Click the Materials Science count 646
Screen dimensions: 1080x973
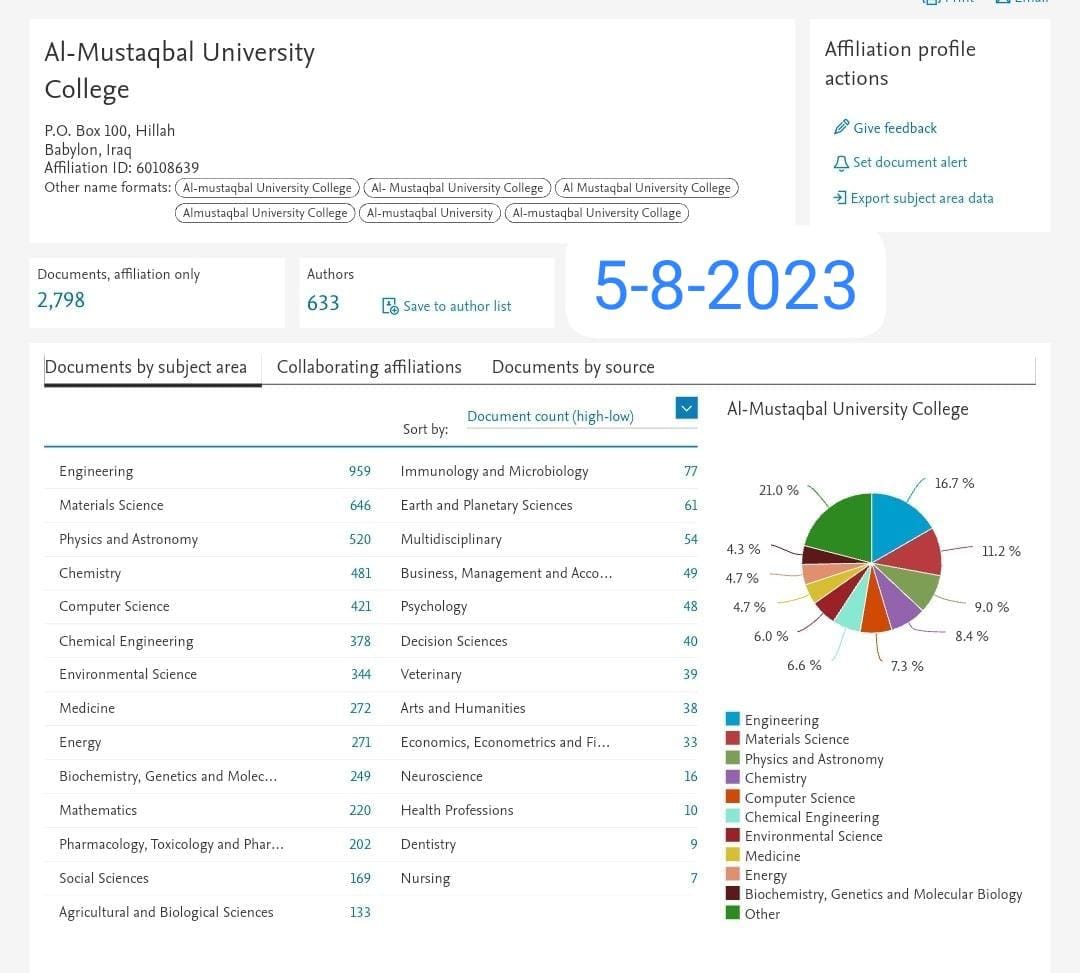click(360, 505)
